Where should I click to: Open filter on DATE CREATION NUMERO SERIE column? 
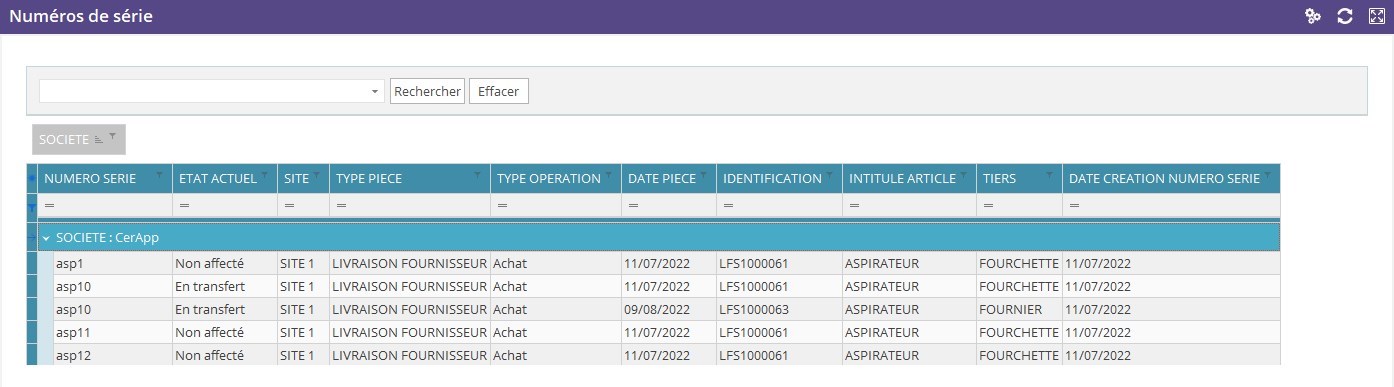tap(1267, 175)
